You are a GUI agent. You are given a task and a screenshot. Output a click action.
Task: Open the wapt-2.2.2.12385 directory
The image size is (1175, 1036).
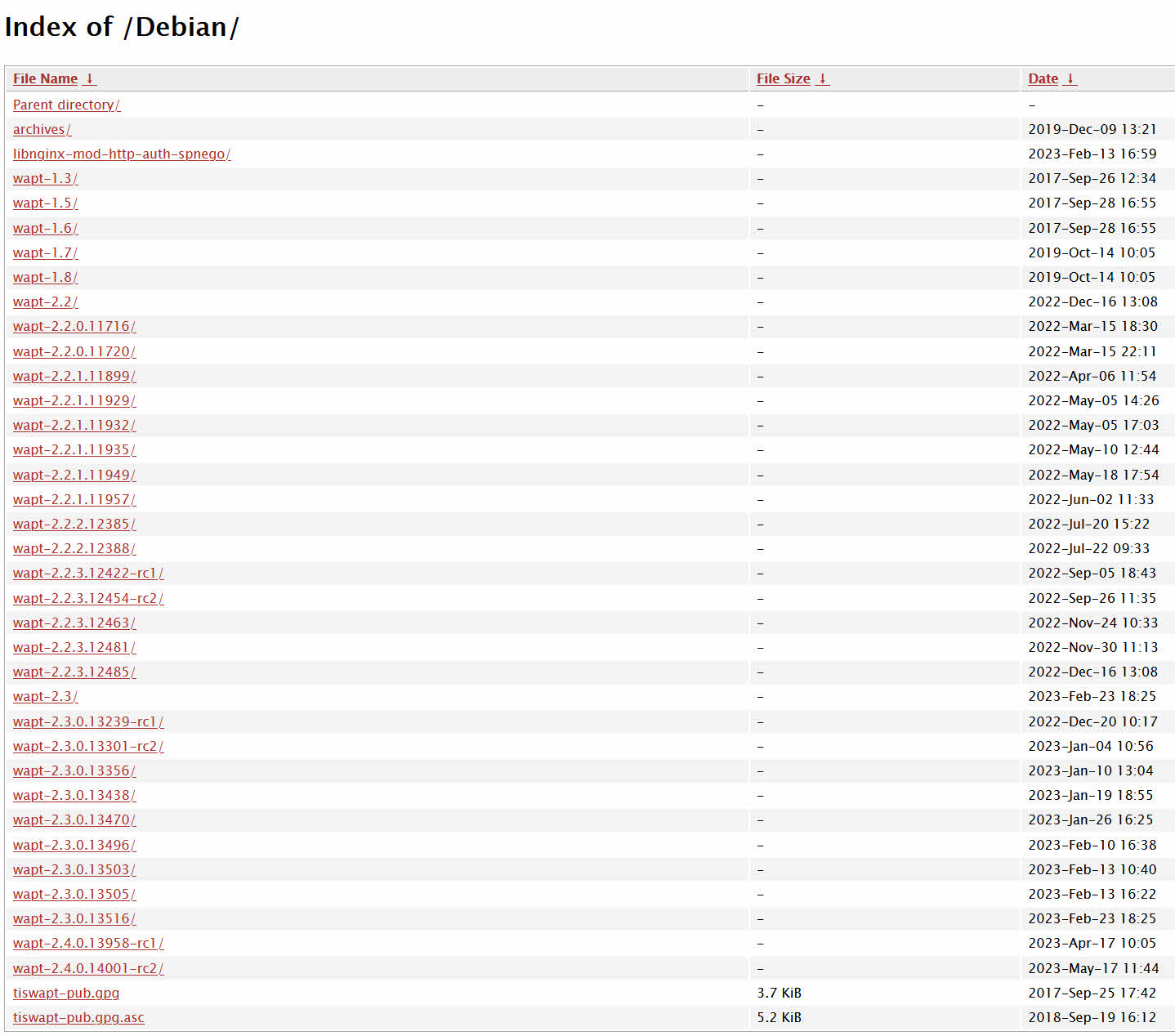pyautogui.click(x=74, y=524)
